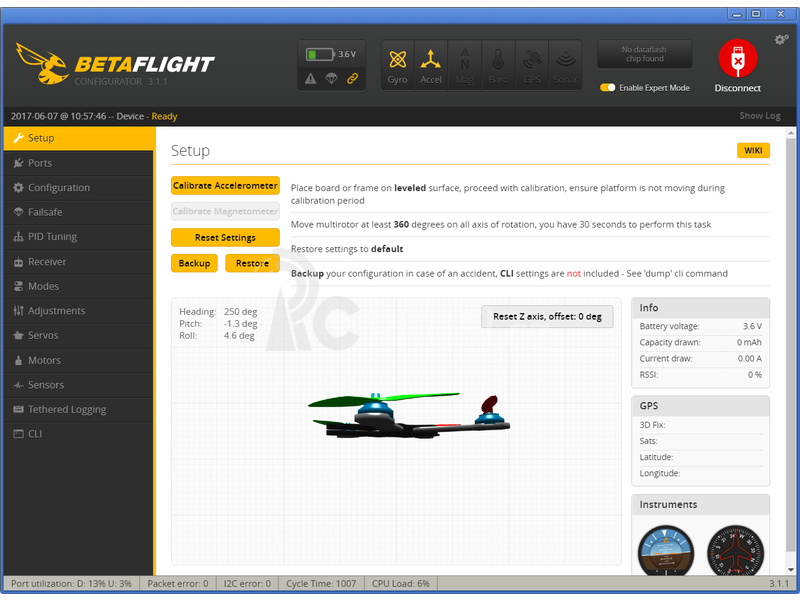Click the GPS sensor icon

532,66
